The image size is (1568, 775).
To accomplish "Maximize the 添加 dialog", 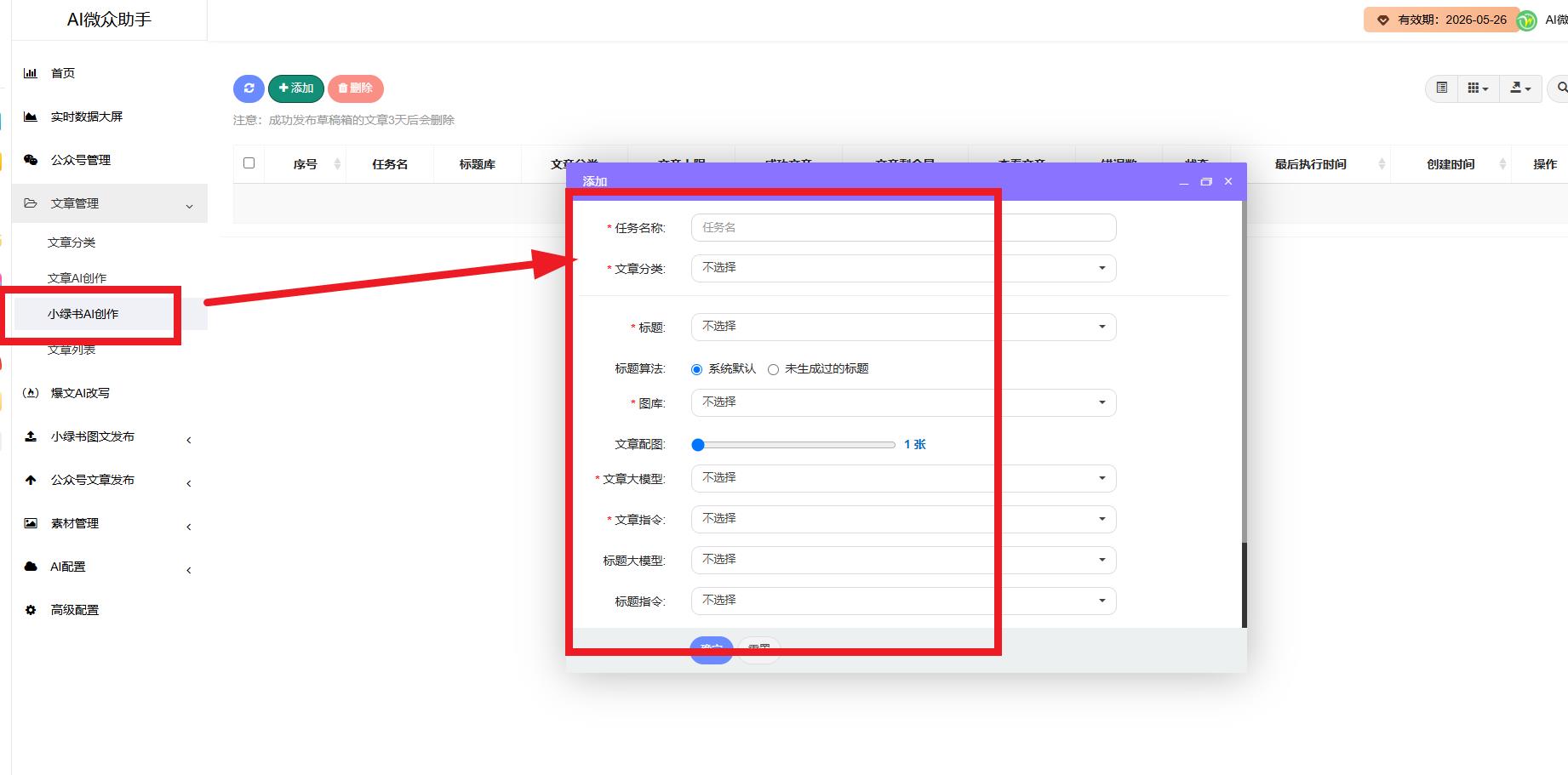I will [x=1205, y=182].
